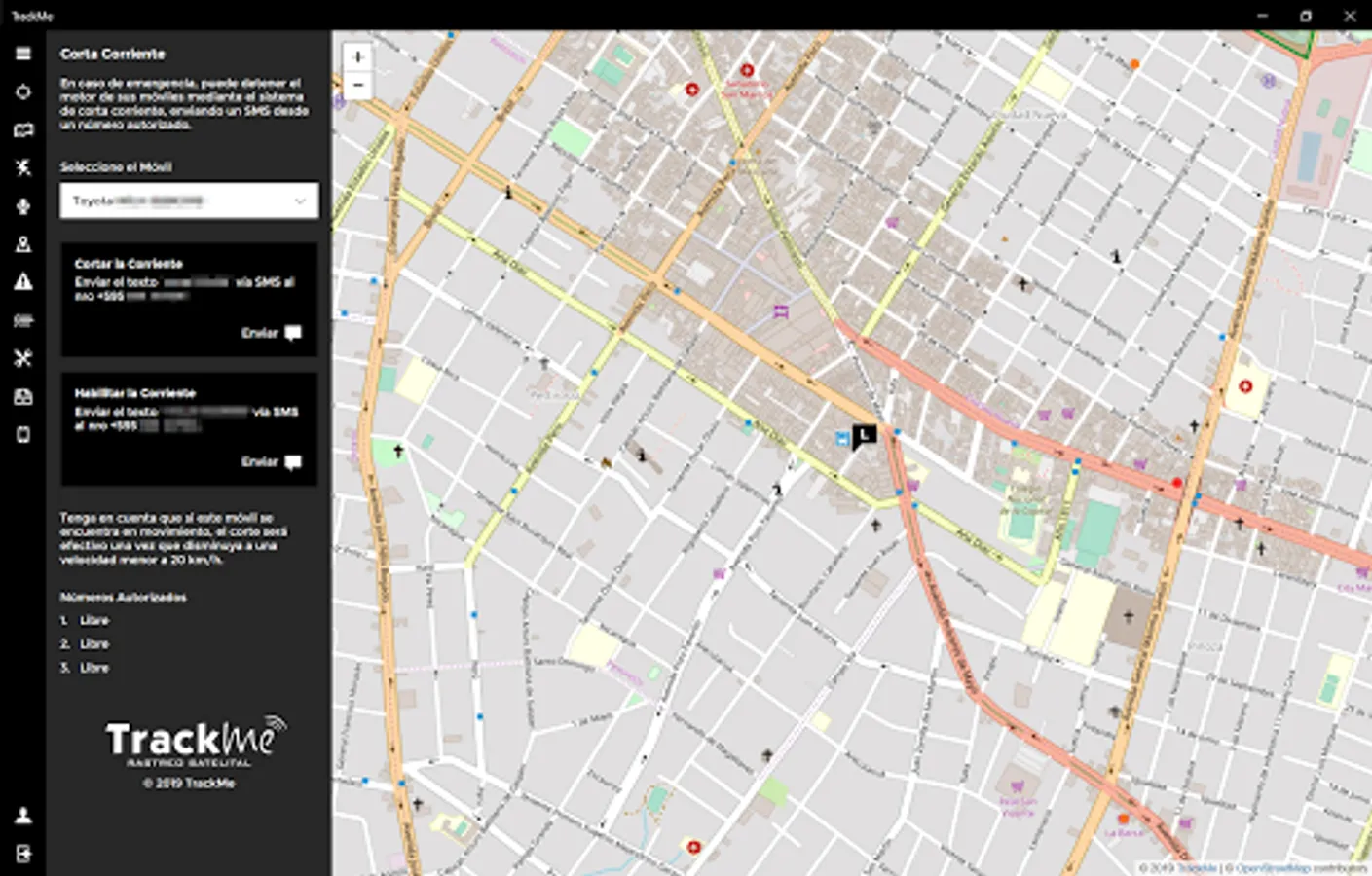Select the power-cut (Corta Corriente) sidebar icon
1372x876 pixels.
[x=23, y=167]
